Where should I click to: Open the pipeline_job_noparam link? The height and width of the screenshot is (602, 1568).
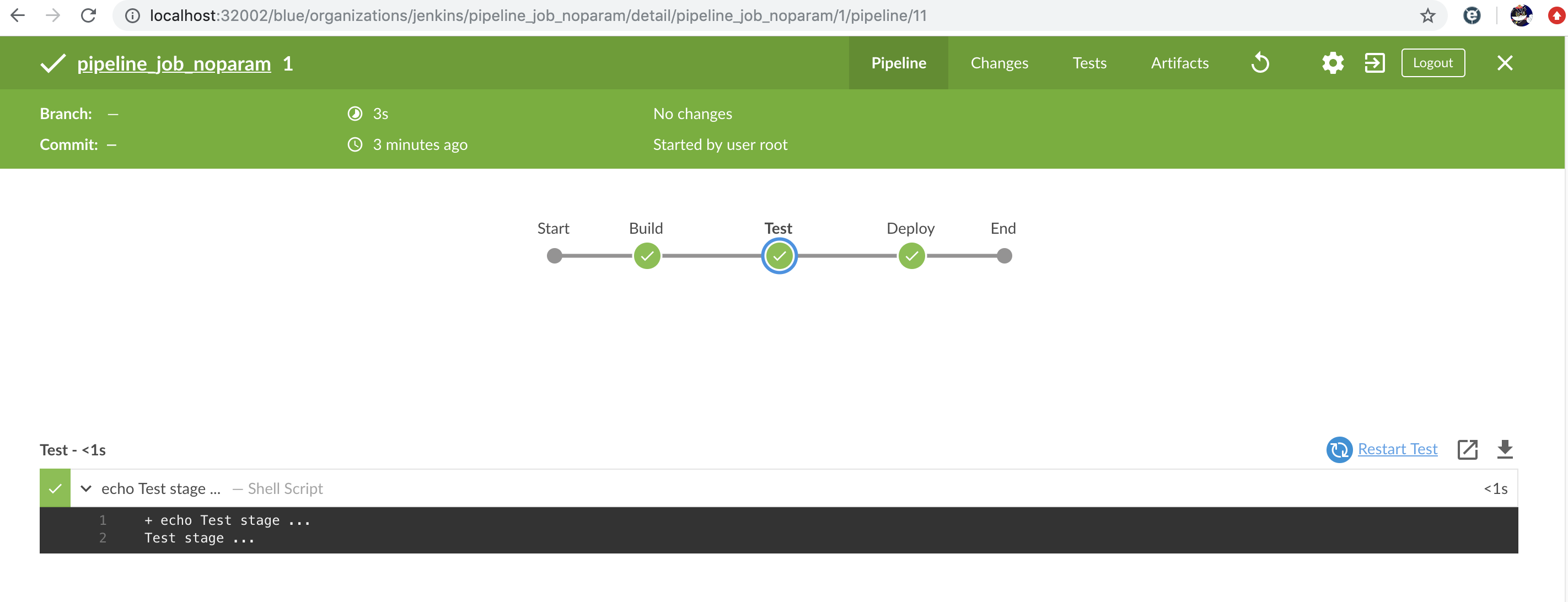(x=174, y=63)
